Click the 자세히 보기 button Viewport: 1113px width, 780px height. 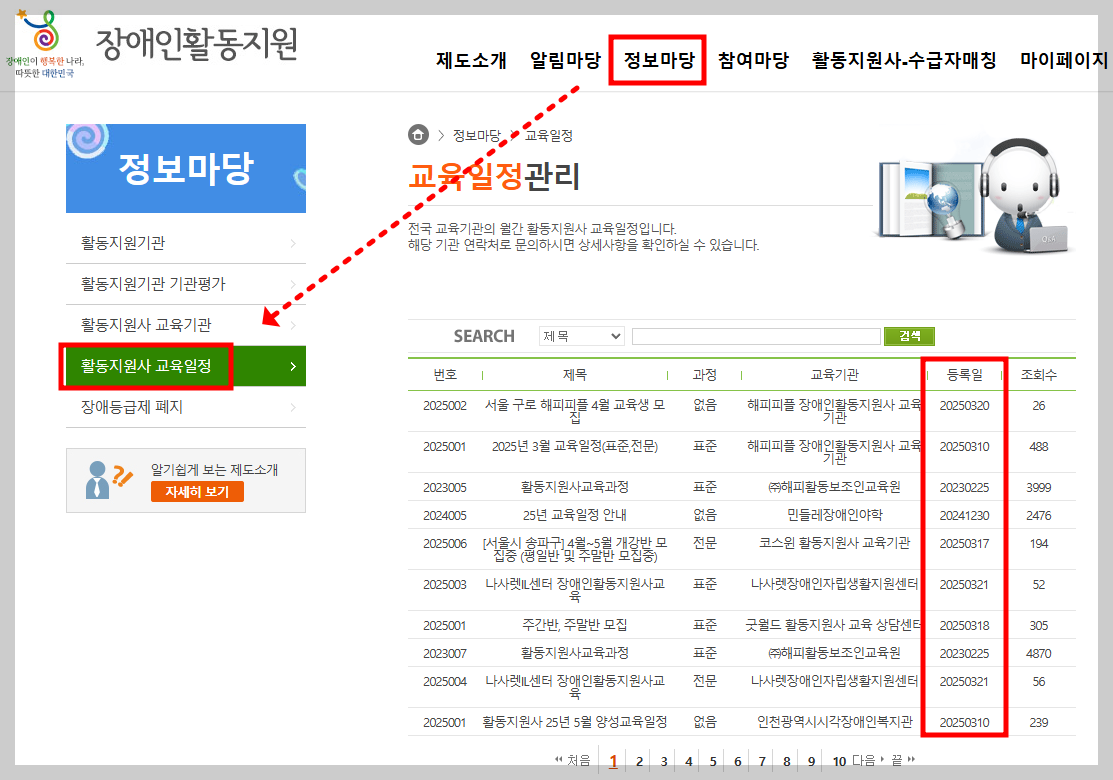pos(197,492)
